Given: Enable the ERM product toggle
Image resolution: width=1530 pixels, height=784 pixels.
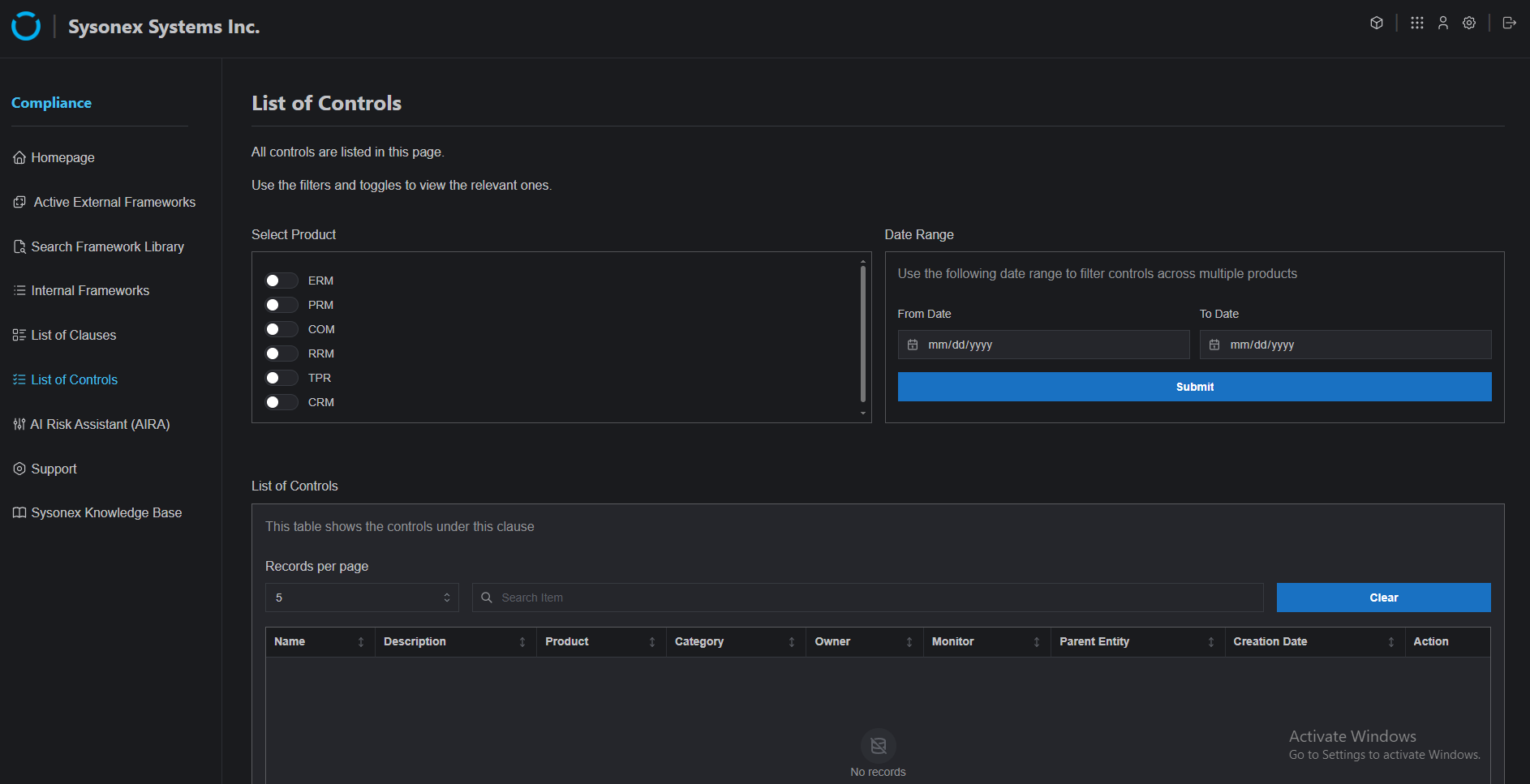Looking at the screenshot, I should tap(282, 281).
